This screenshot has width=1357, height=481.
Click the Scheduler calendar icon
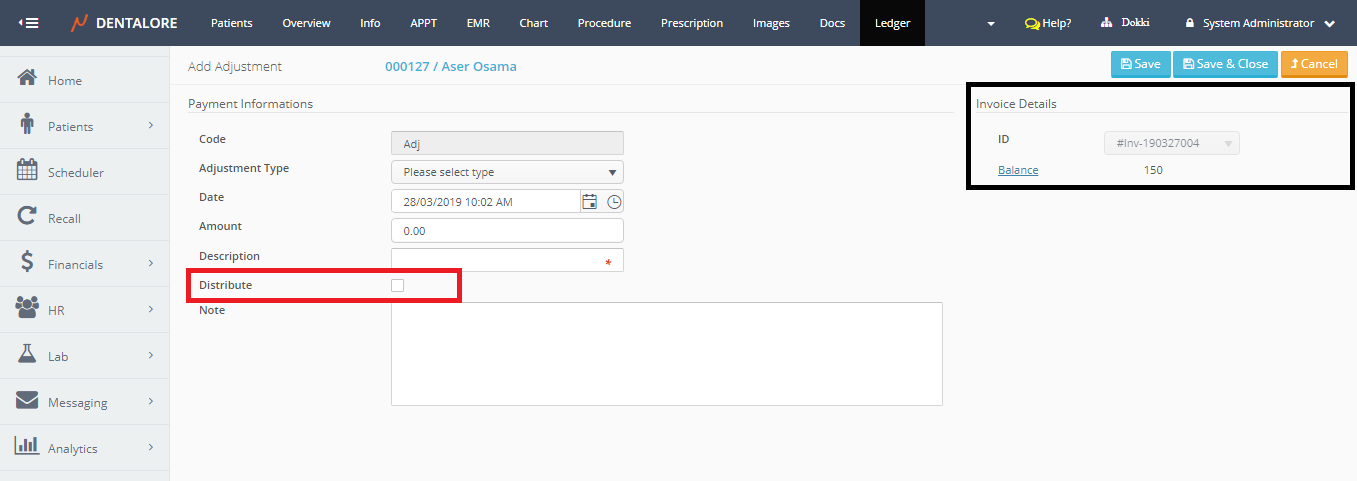28,171
